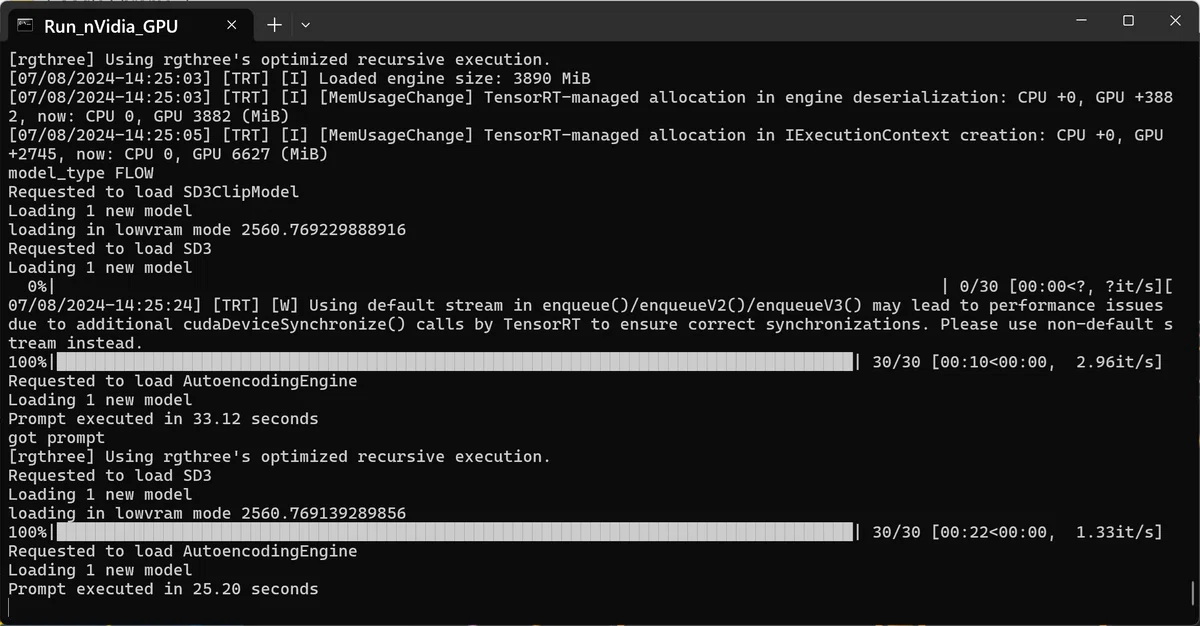Click the blinking cursor on the last line

(x=9, y=607)
